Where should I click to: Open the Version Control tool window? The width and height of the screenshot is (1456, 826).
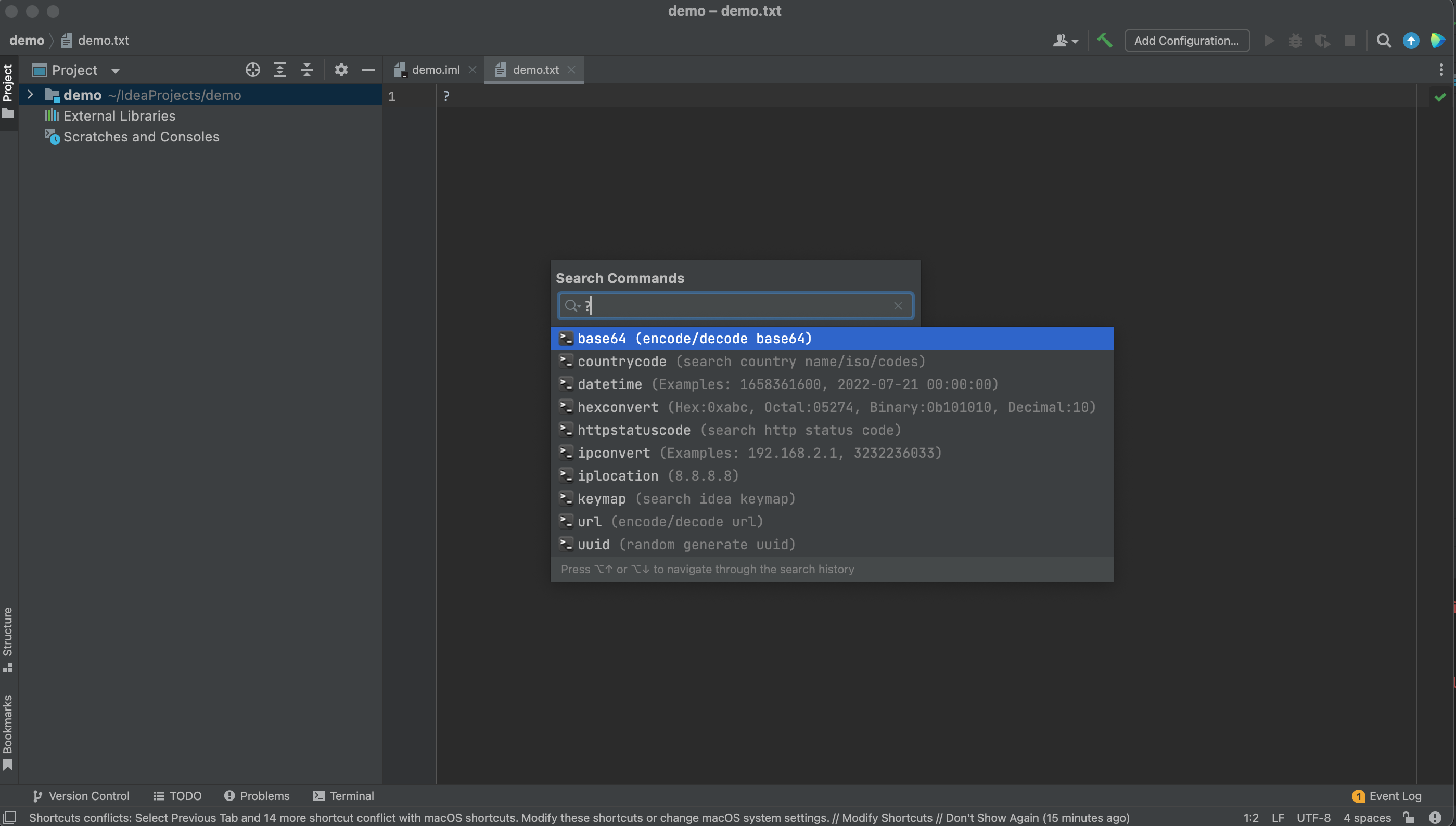click(x=81, y=795)
